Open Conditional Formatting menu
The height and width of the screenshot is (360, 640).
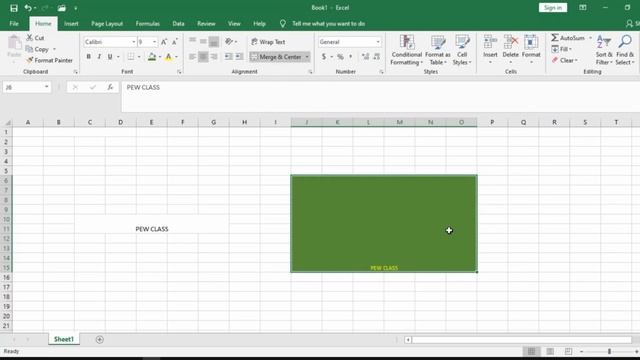(406, 50)
